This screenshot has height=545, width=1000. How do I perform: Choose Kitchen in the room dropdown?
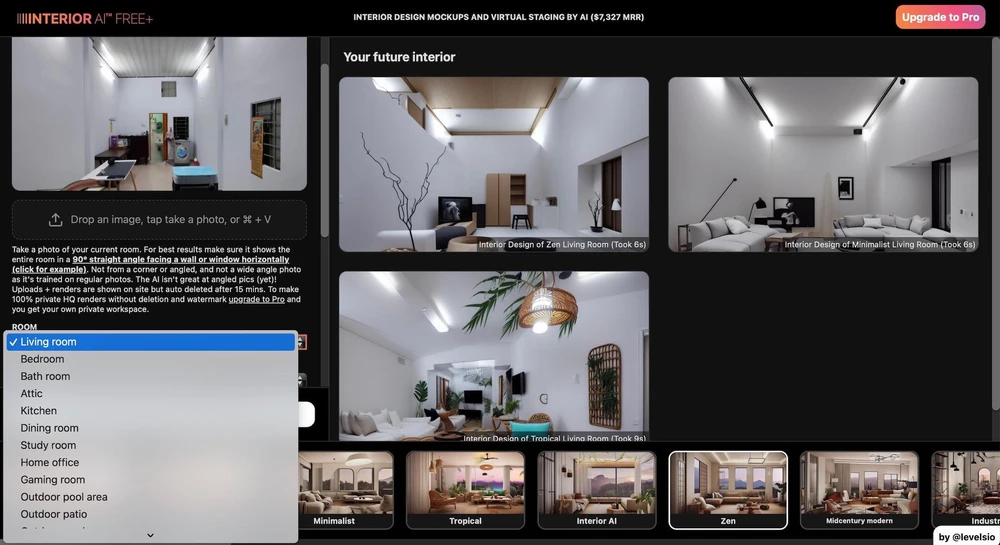click(39, 411)
